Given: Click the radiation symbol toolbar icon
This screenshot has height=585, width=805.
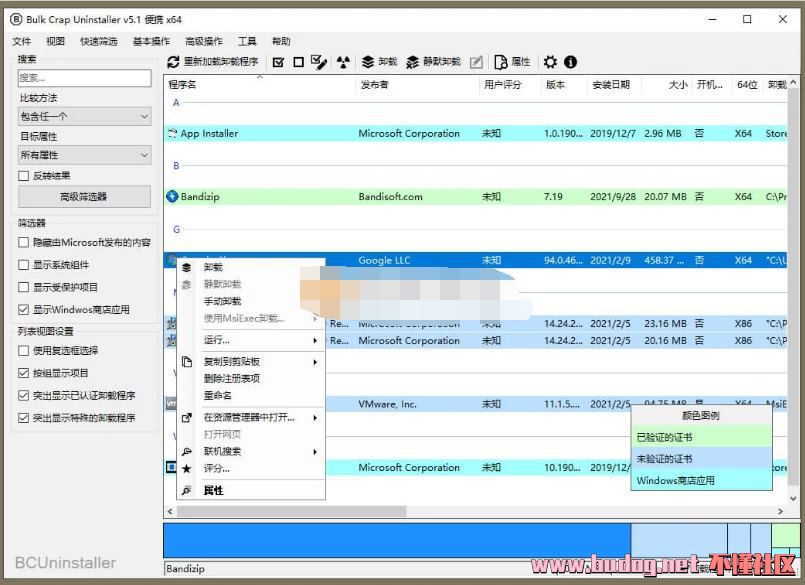Looking at the screenshot, I should (343, 62).
